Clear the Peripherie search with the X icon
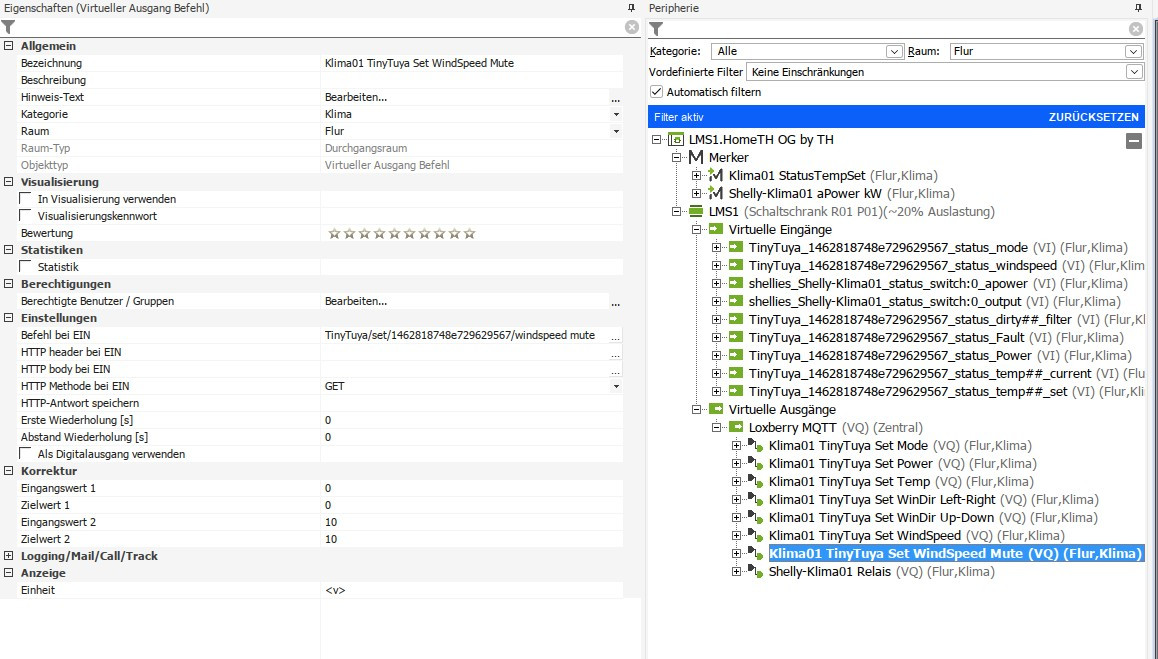The width and height of the screenshot is (1158, 659). [1136, 29]
